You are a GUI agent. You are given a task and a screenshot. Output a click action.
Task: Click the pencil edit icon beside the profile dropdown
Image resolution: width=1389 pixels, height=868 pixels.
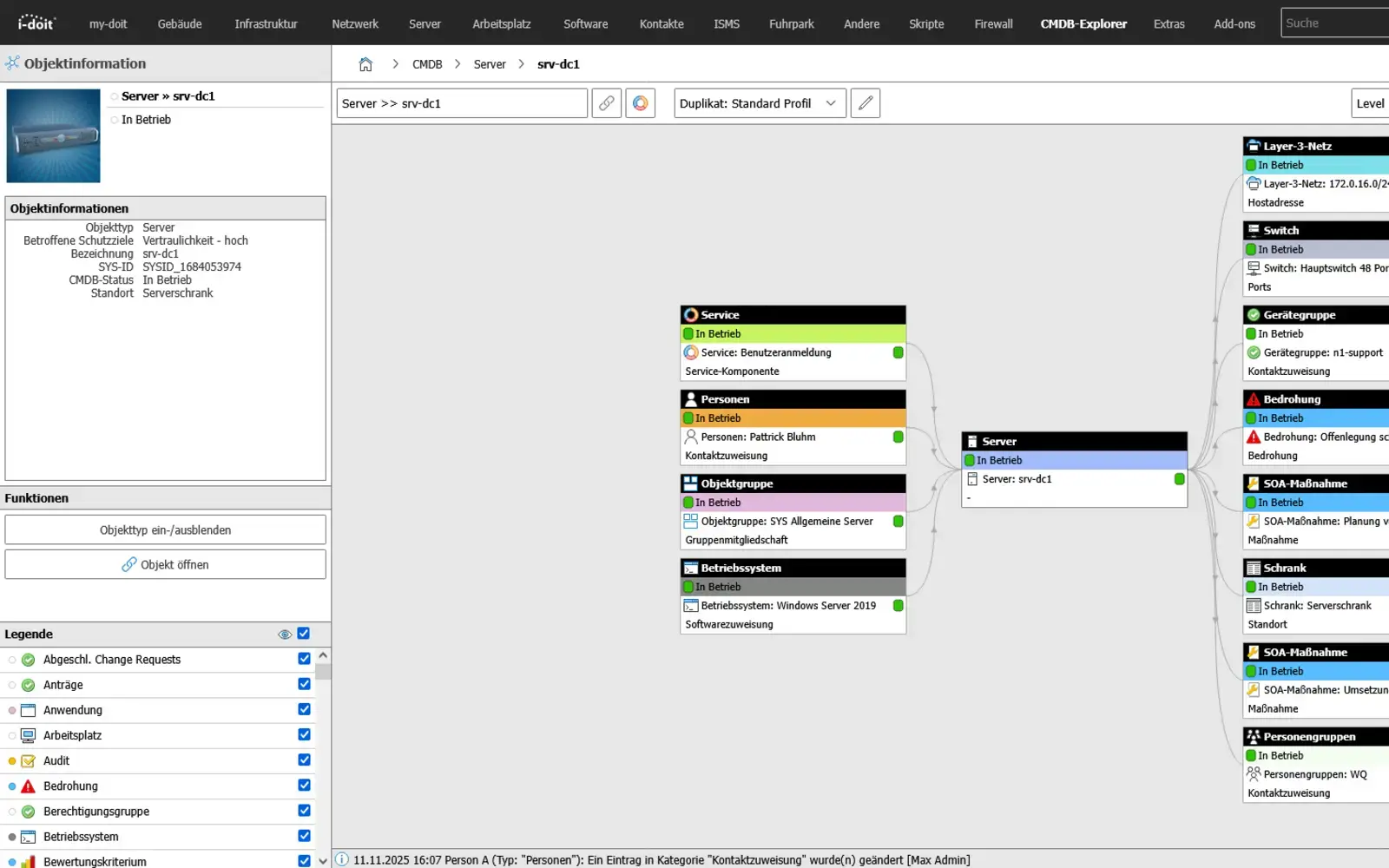click(x=865, y=102)
